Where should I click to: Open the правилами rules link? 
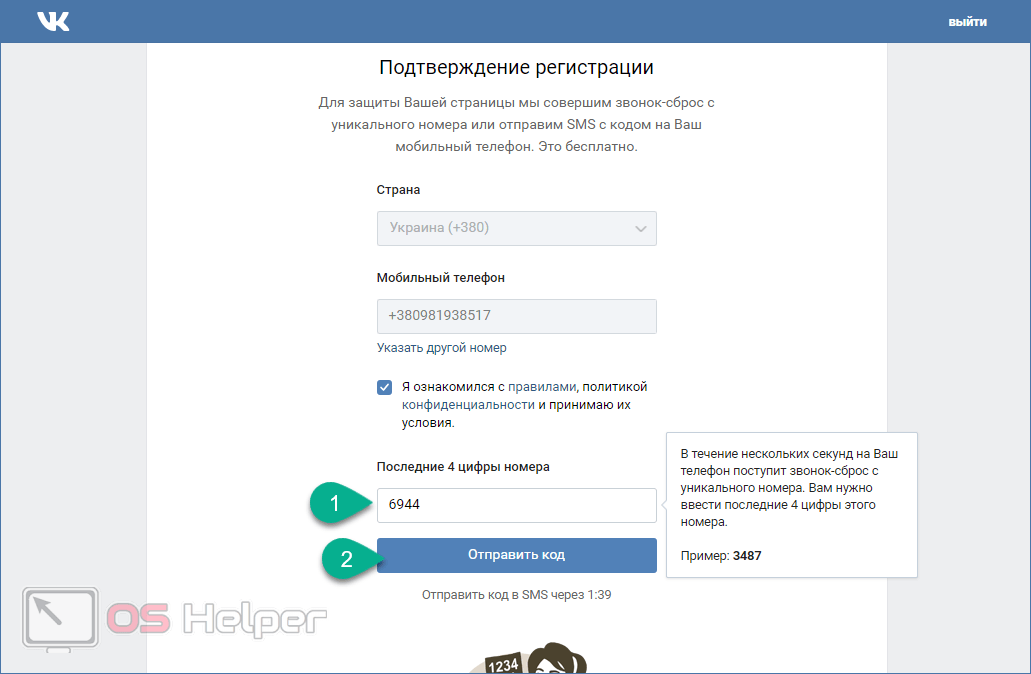tap(542, 387)
